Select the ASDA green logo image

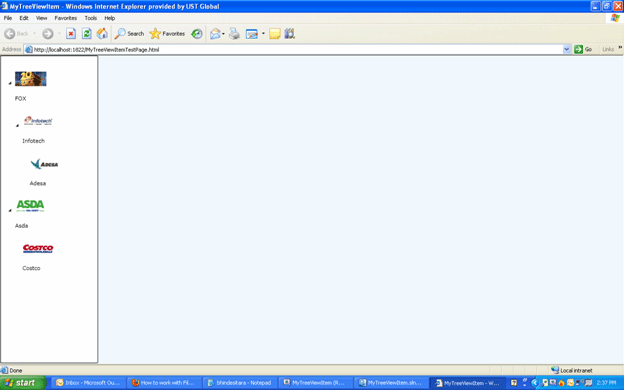[x=30, y=205]
